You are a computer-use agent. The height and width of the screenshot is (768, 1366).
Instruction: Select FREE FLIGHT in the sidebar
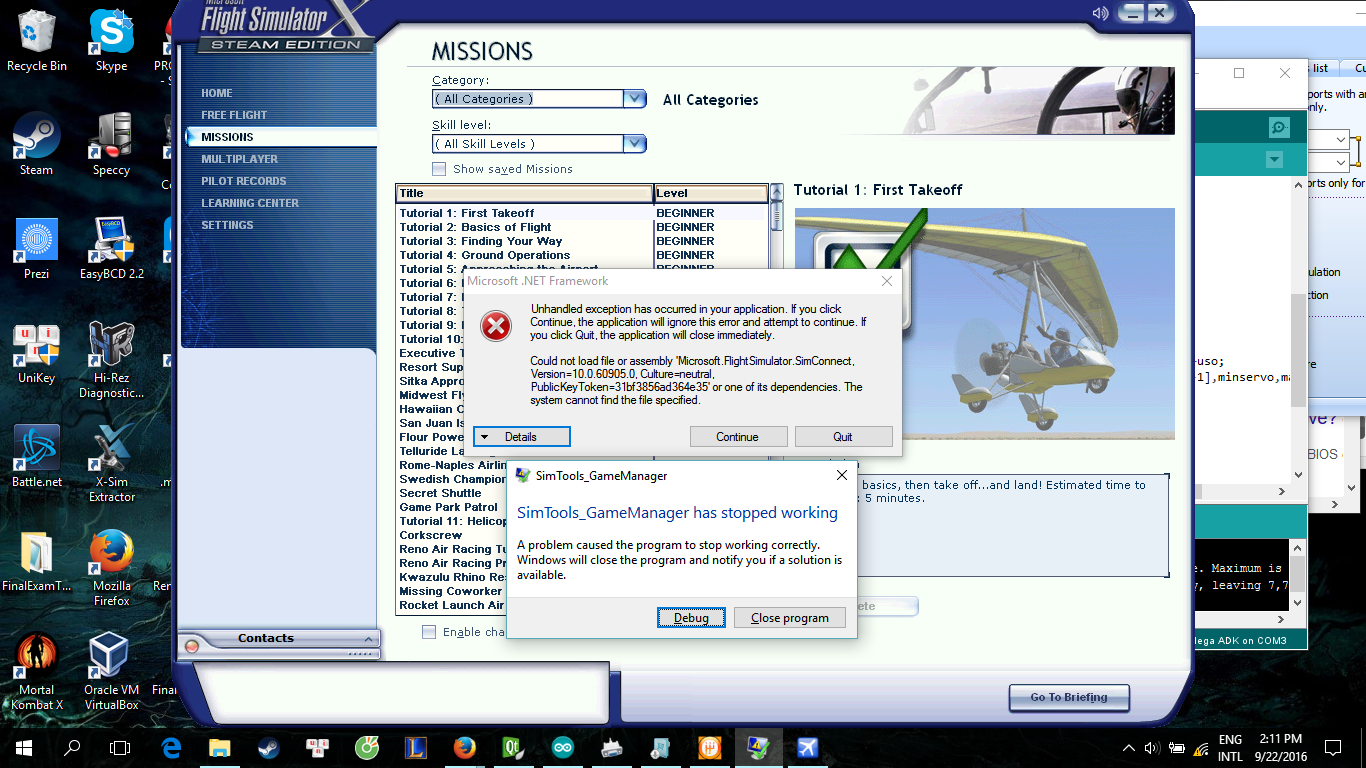tap(234, 115)
